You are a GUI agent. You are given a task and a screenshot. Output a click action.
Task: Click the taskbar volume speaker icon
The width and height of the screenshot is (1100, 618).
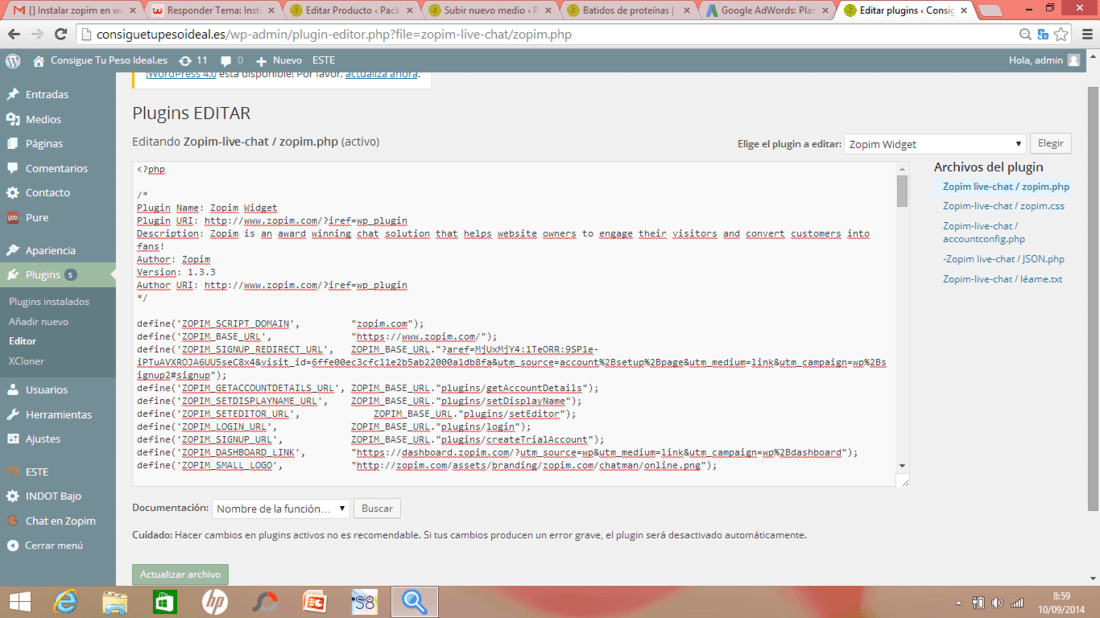pyautogui.click(x=997, y=603)
